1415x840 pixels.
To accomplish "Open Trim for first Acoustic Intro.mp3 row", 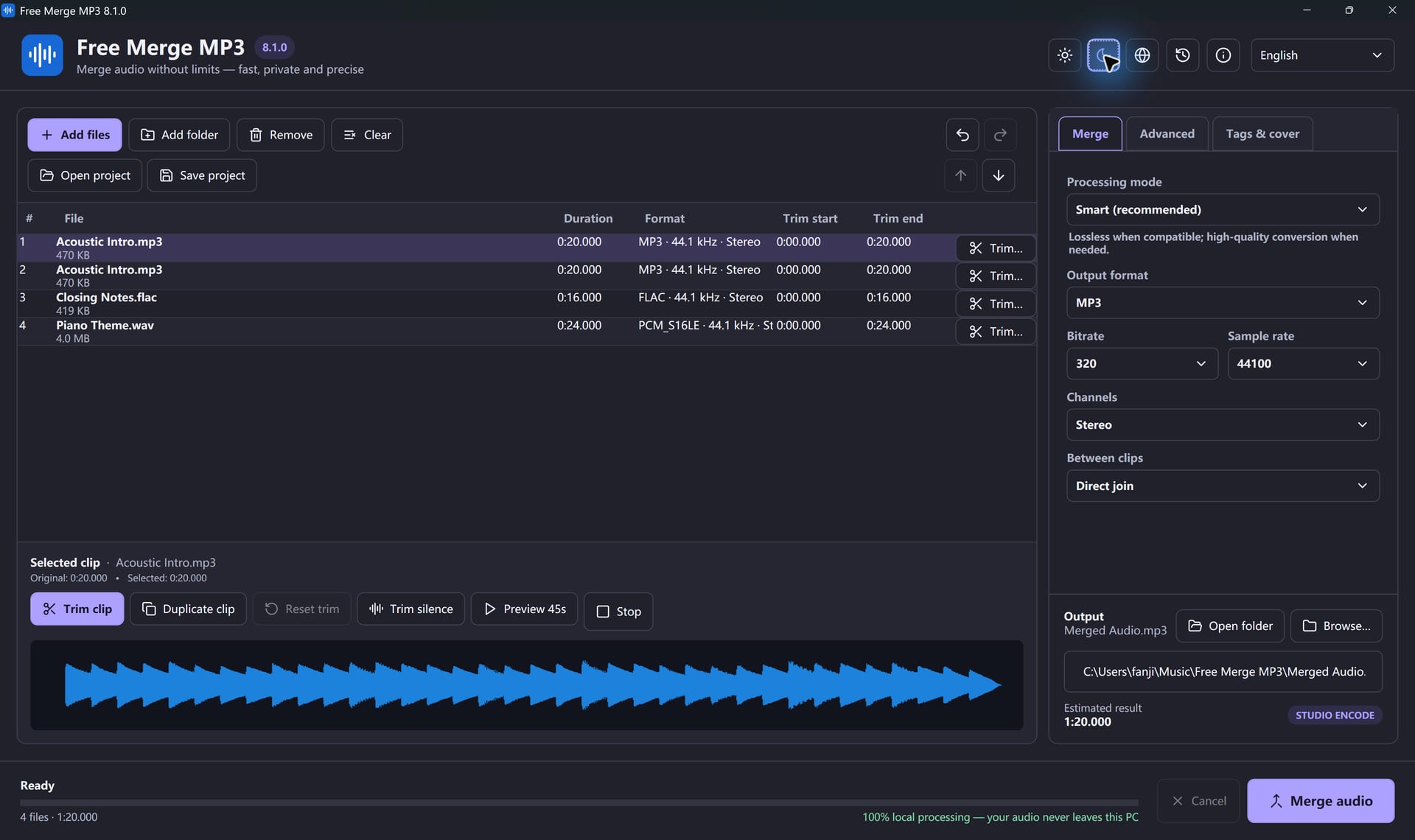I will [996, 248].
